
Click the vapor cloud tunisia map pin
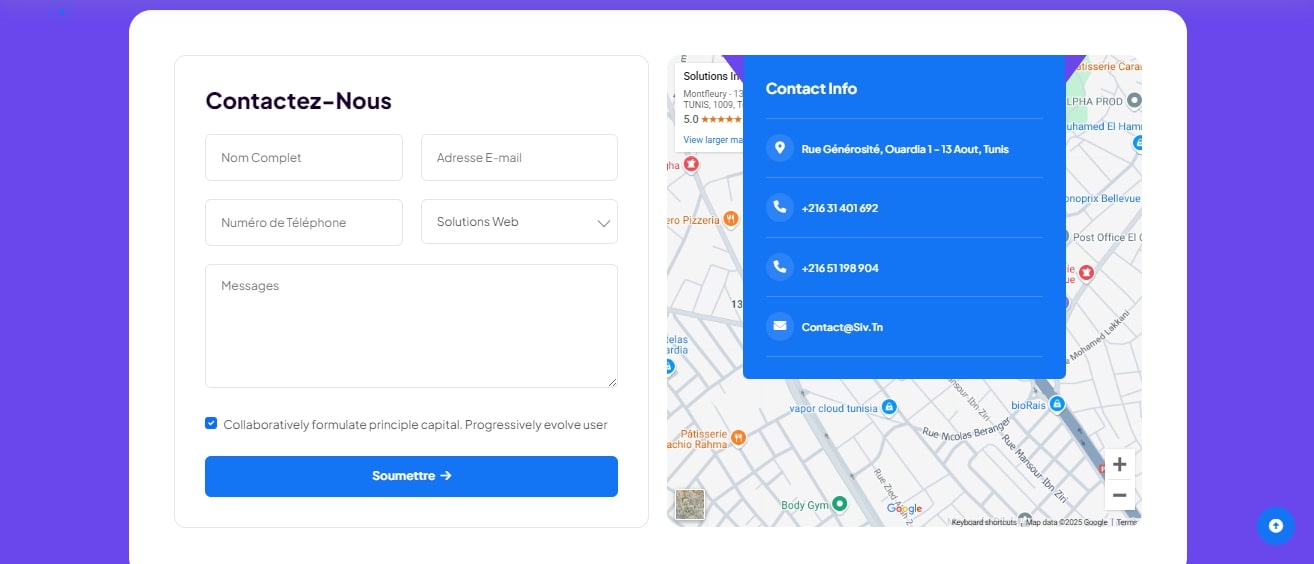pyautogui.click(x=889, y=407)
